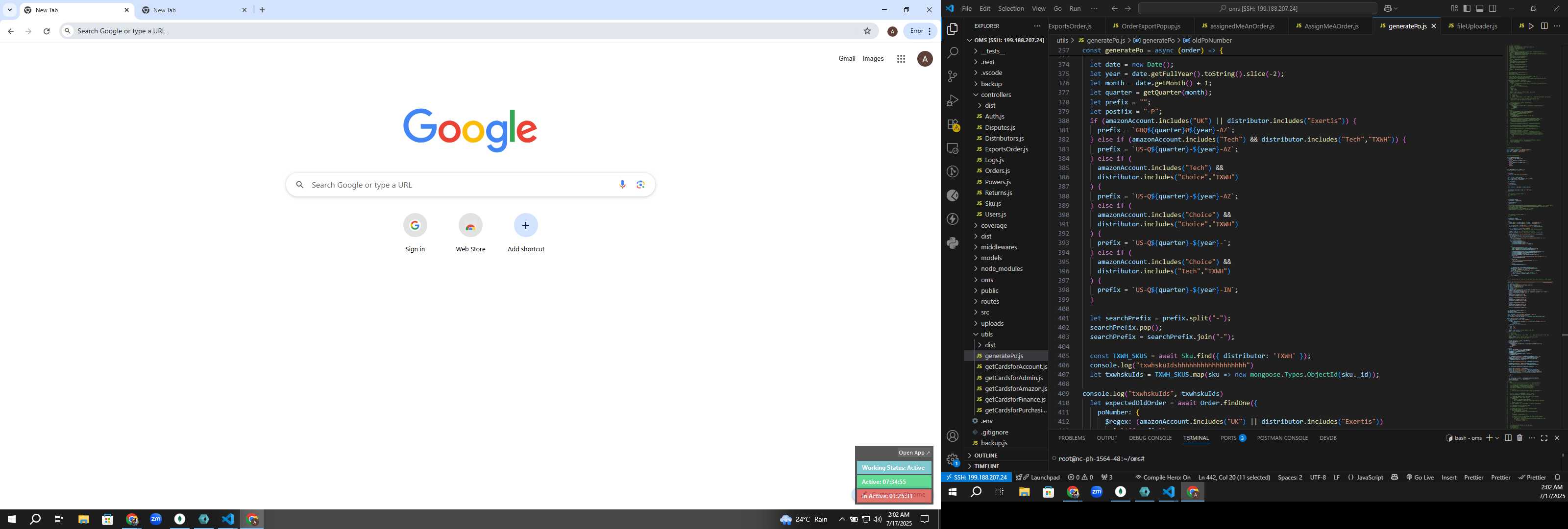This screenshot has width=1568, height=529.
Task: Click the Google search box on page
Action: [470, 185]
